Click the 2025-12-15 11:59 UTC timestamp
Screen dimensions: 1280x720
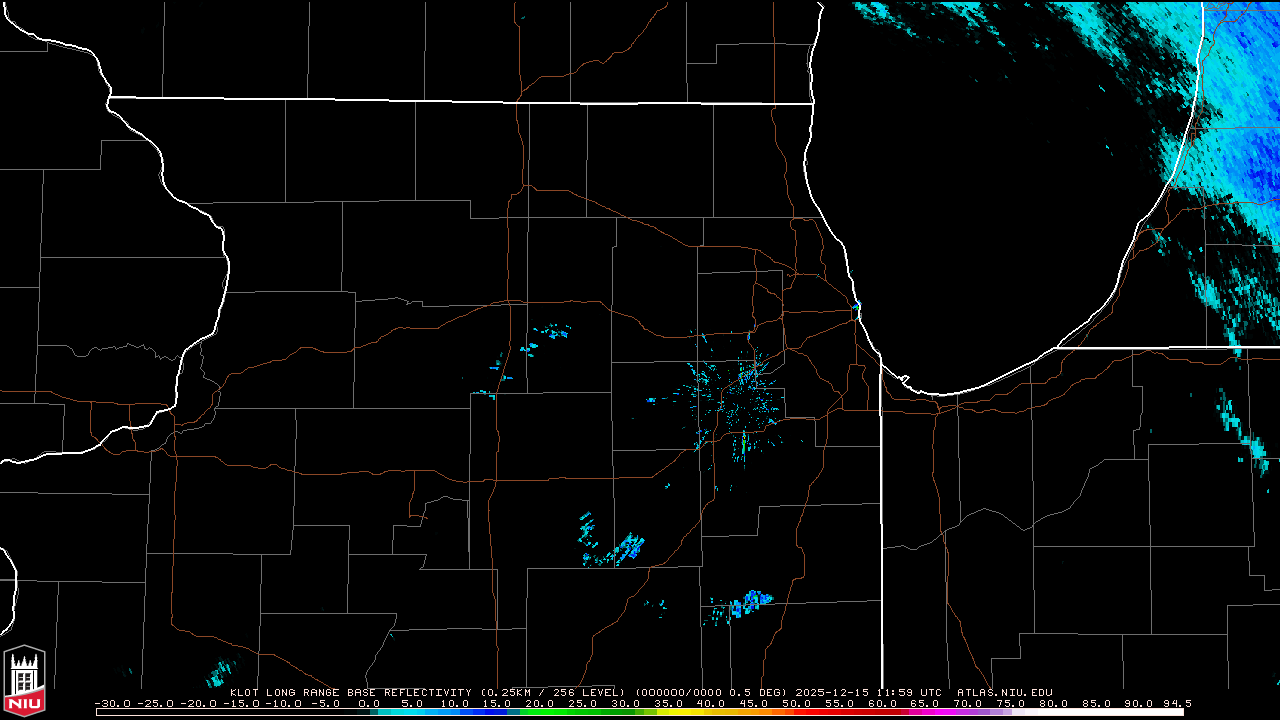(x=870, y=692)
